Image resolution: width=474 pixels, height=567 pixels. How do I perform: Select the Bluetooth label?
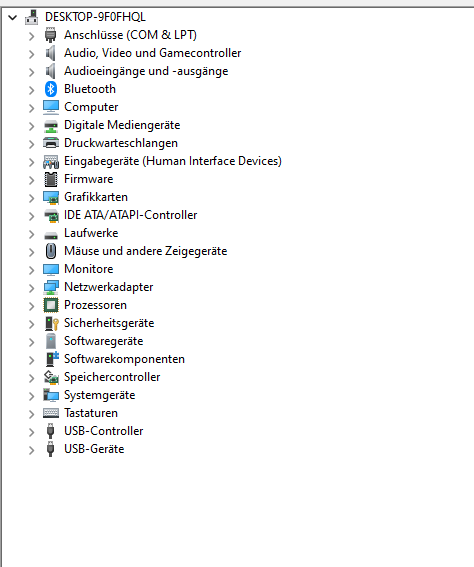90,89
